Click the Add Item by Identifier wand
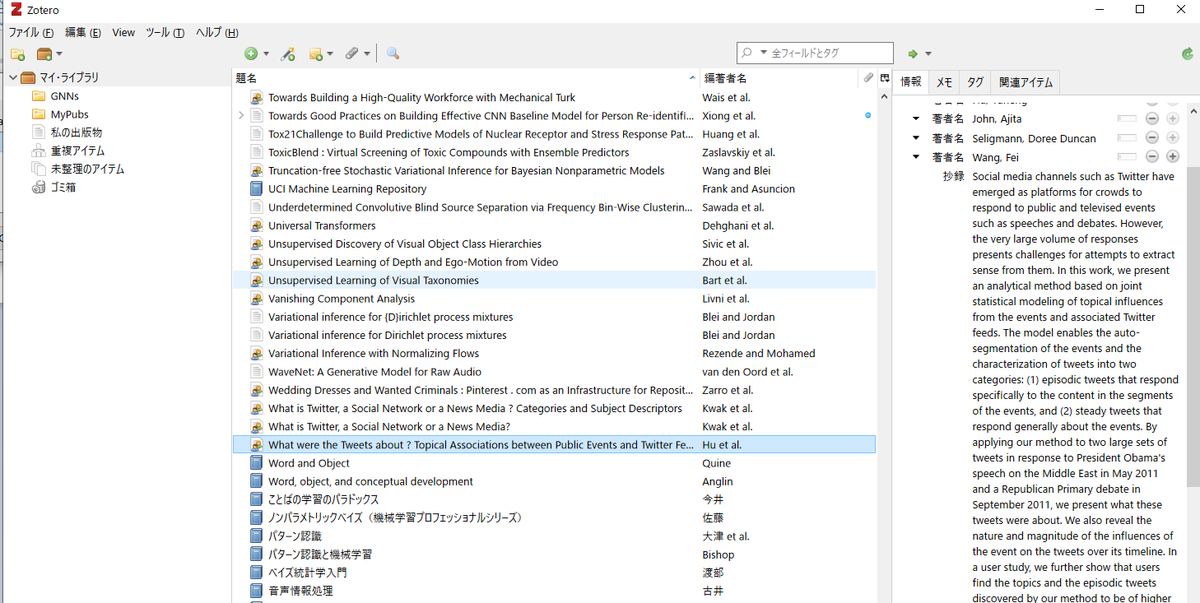The height and width of the screenshot is (603, 1200). coord(288,54)
